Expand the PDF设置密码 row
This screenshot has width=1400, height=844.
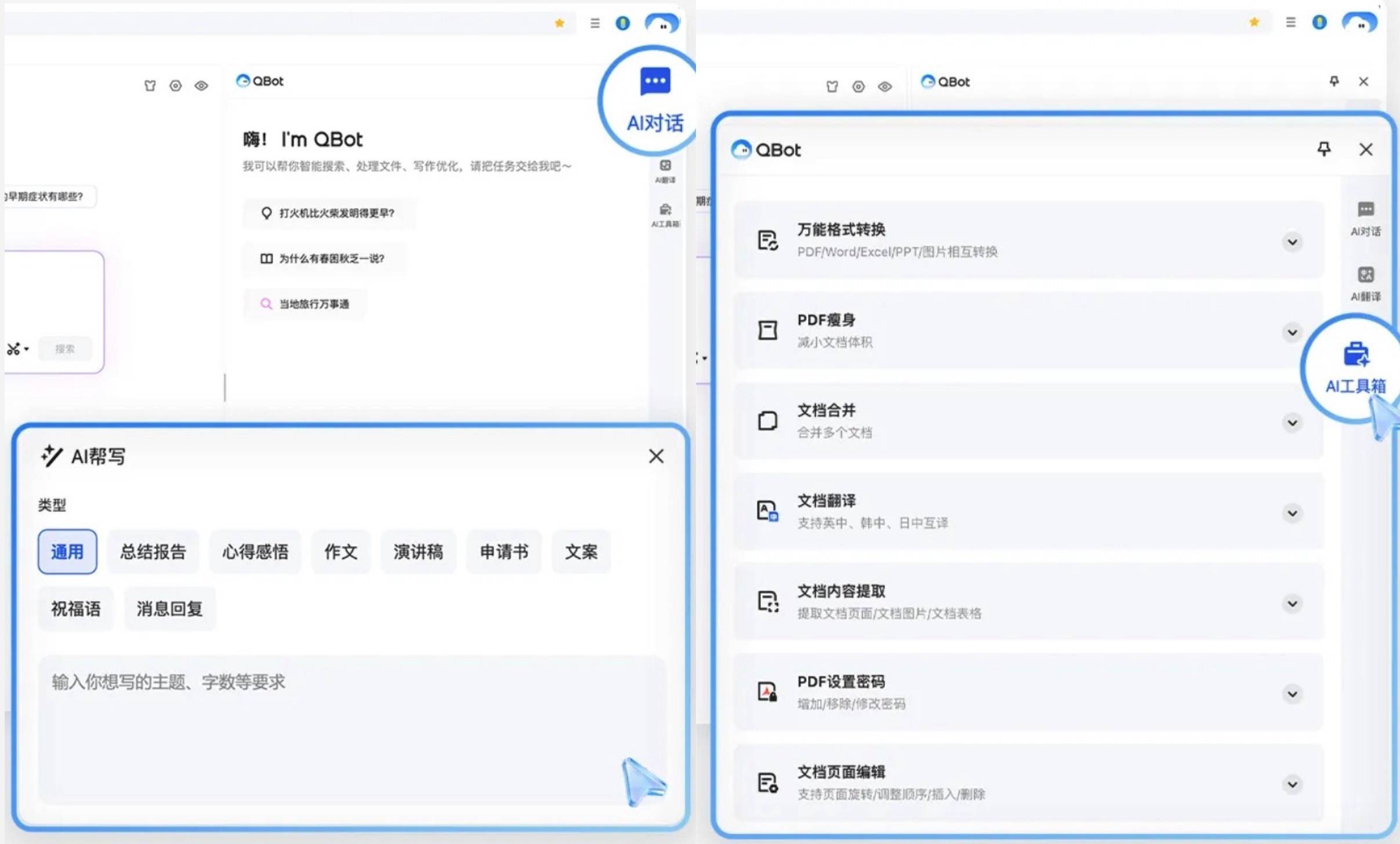pos(1292,694)
